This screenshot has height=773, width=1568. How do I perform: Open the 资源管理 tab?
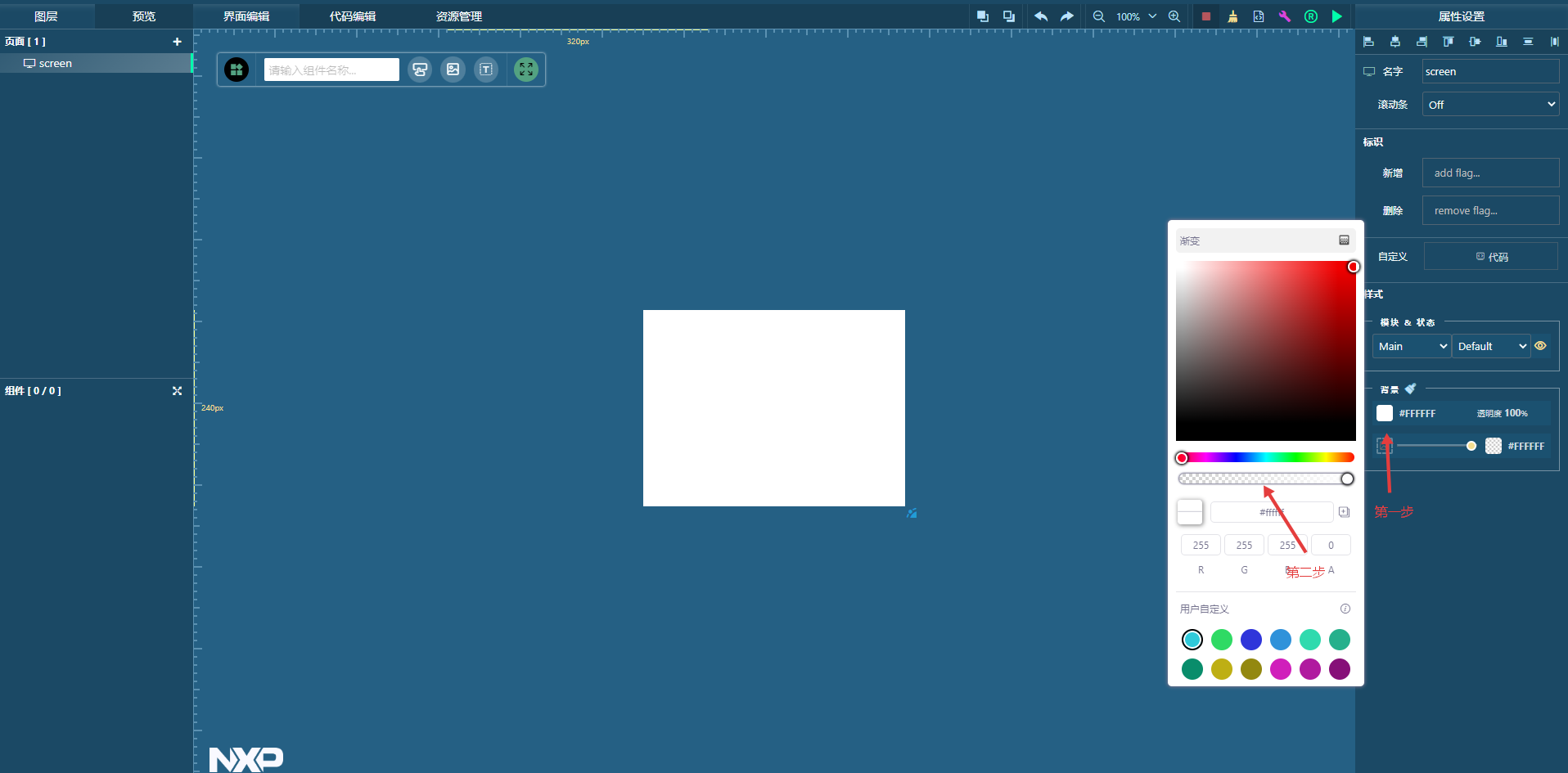(x=458, y=16)
